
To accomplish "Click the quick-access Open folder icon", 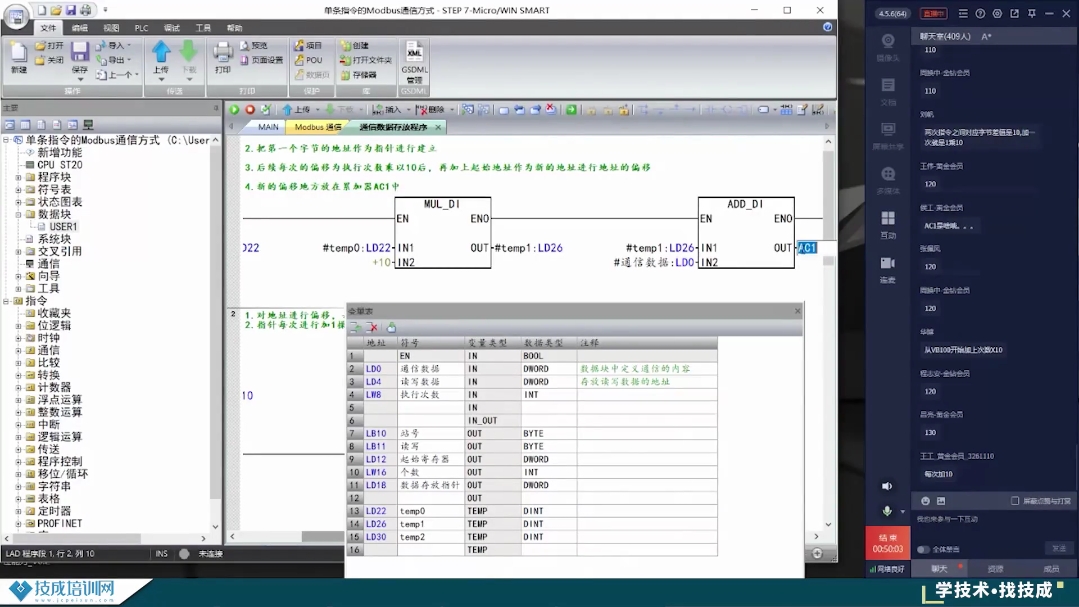I will coord(56,10).
